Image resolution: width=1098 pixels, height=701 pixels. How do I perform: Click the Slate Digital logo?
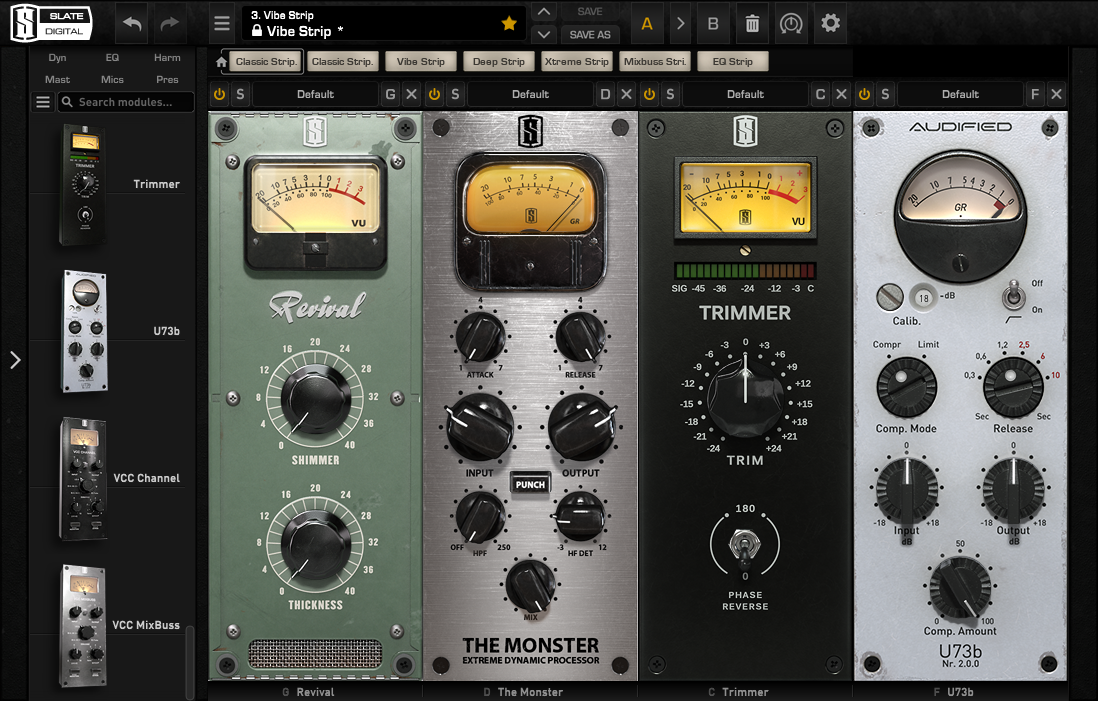pyautogui.click(x=51, y=23)
